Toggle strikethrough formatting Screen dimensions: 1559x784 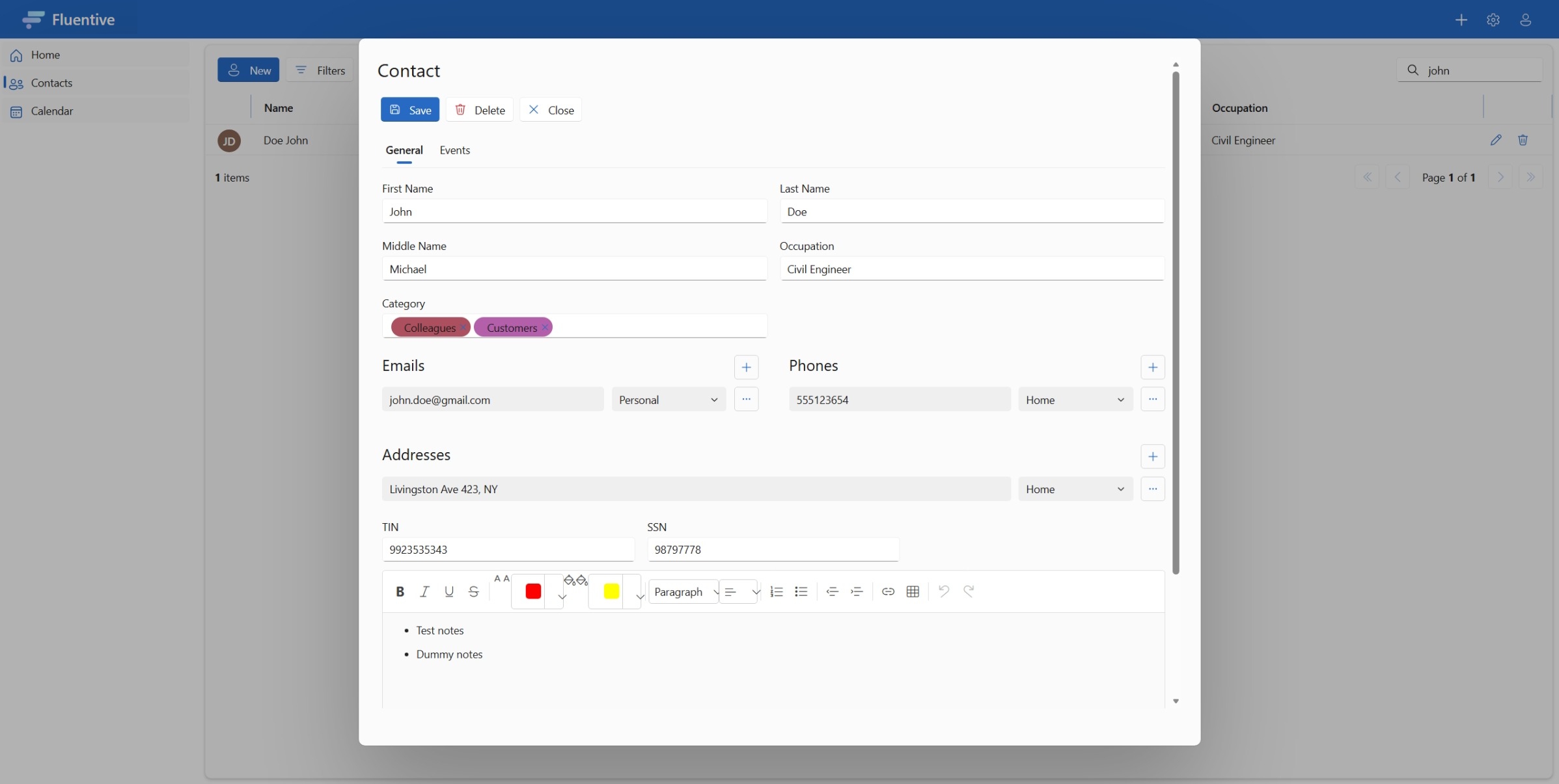(x=473, y=591)
